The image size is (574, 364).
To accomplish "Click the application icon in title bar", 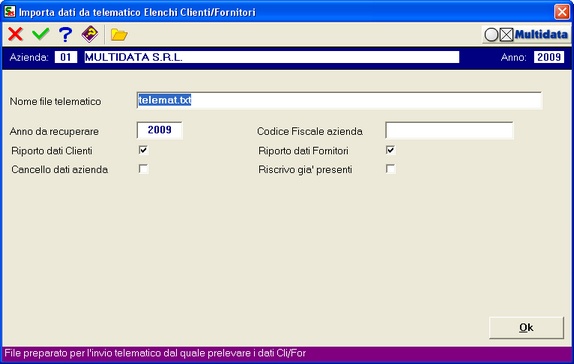I will tap(10, 12).
